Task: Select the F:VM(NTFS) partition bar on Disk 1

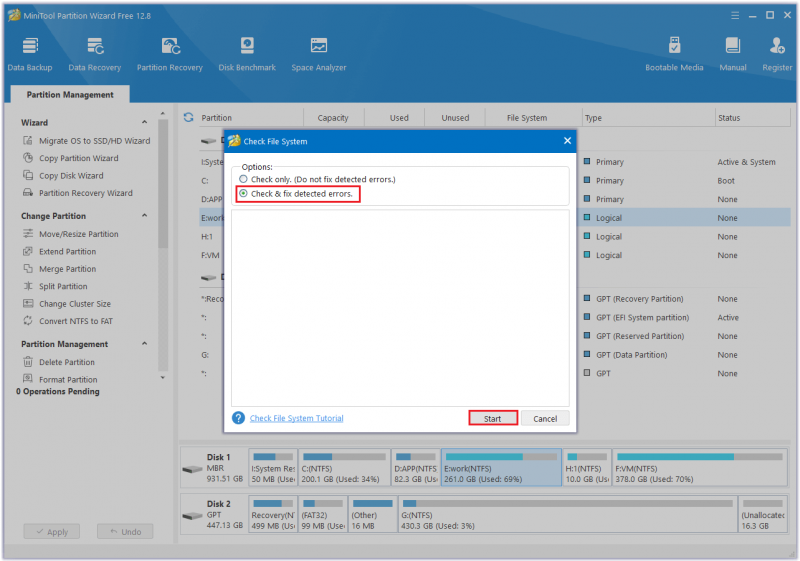Action: [699, 468]
